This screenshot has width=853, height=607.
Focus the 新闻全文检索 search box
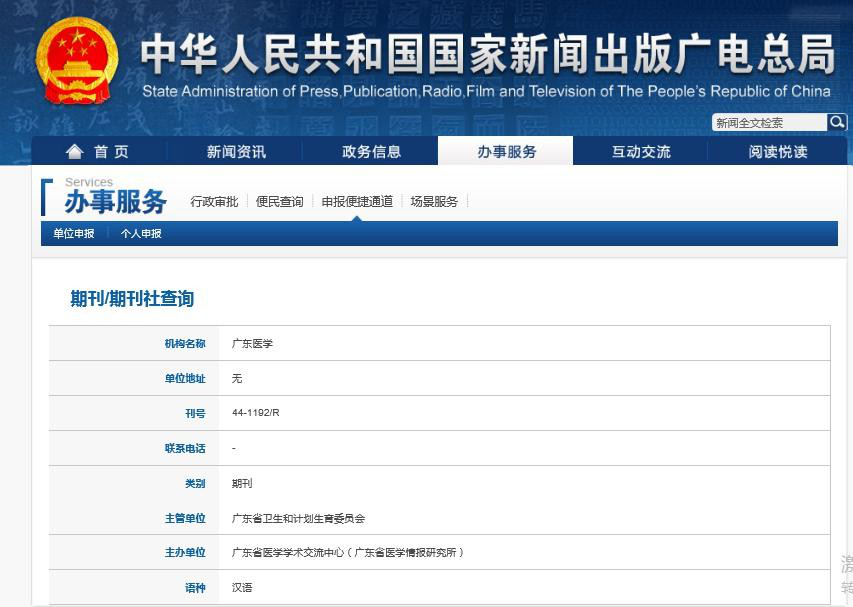(768, 123)
